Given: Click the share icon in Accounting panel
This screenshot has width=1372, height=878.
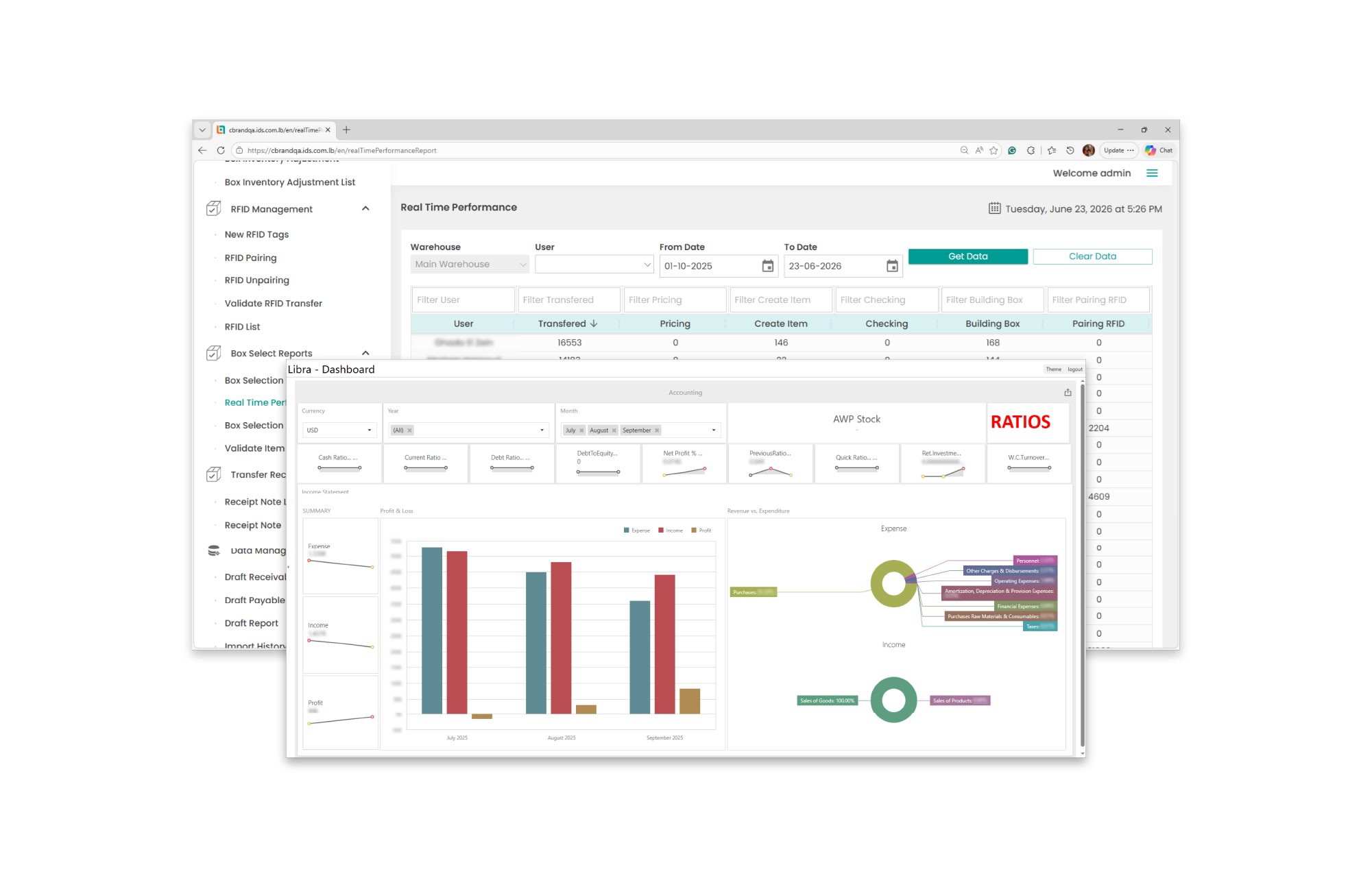Looking at the screenshot, I should (x=1068, y=393).
